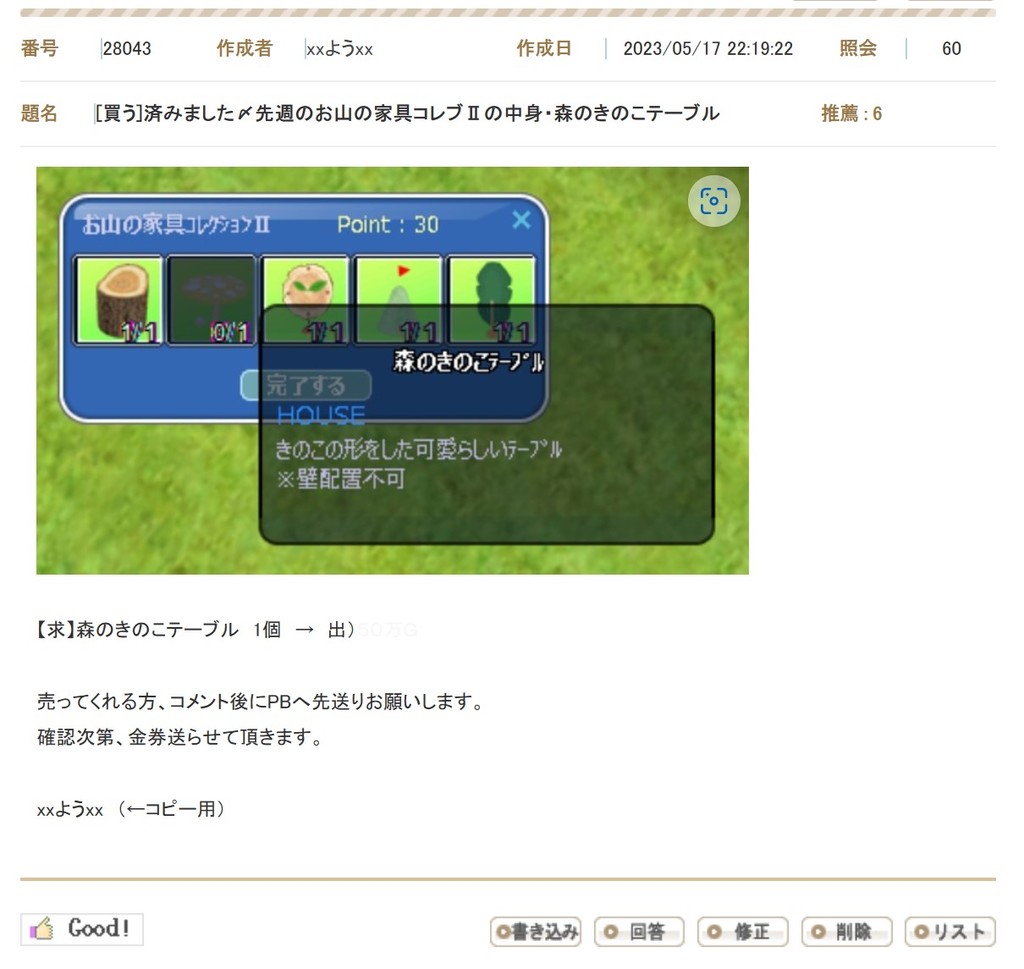The image size is (1024, 969).
Task: Go back via the リスト button
Action: [950, 932]
